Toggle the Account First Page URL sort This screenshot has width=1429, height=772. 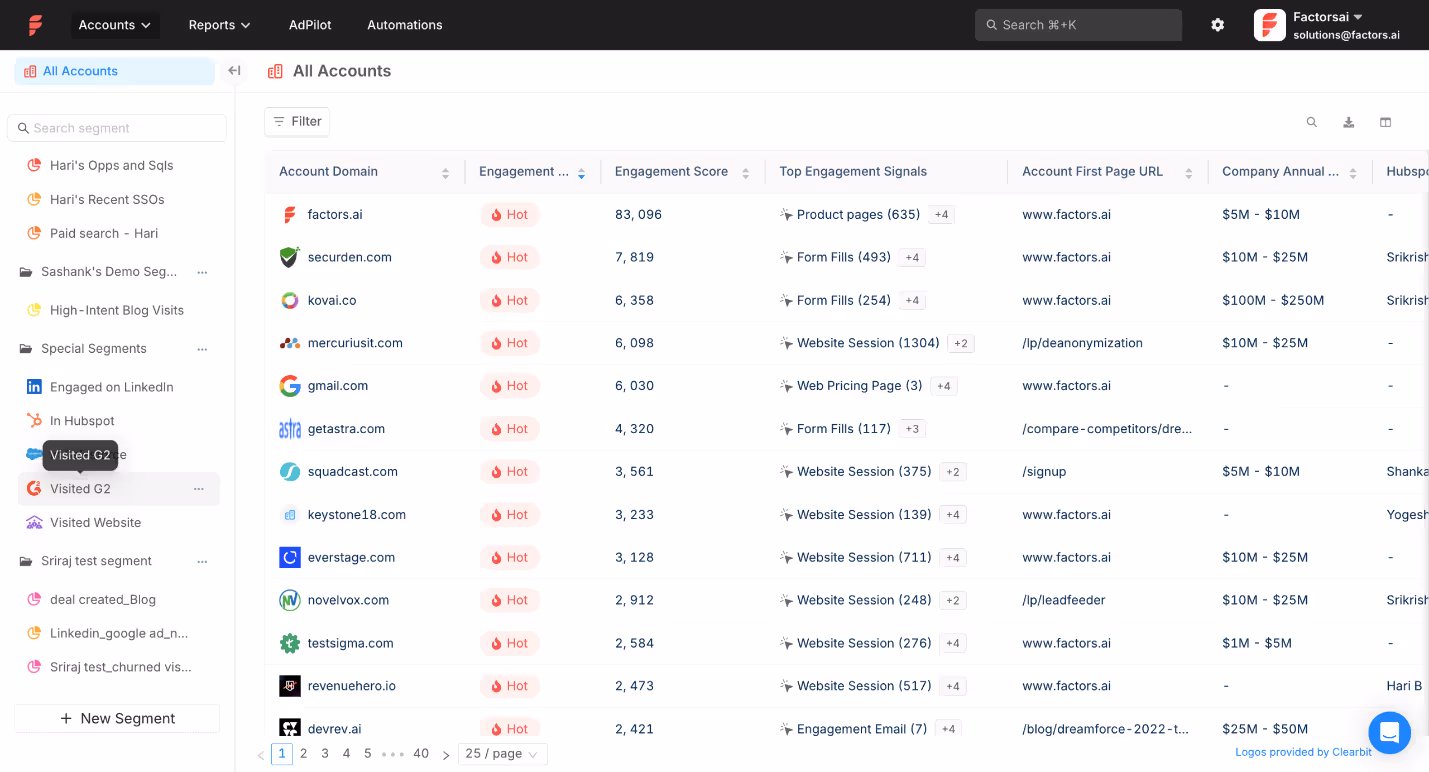click(1189, 171)
